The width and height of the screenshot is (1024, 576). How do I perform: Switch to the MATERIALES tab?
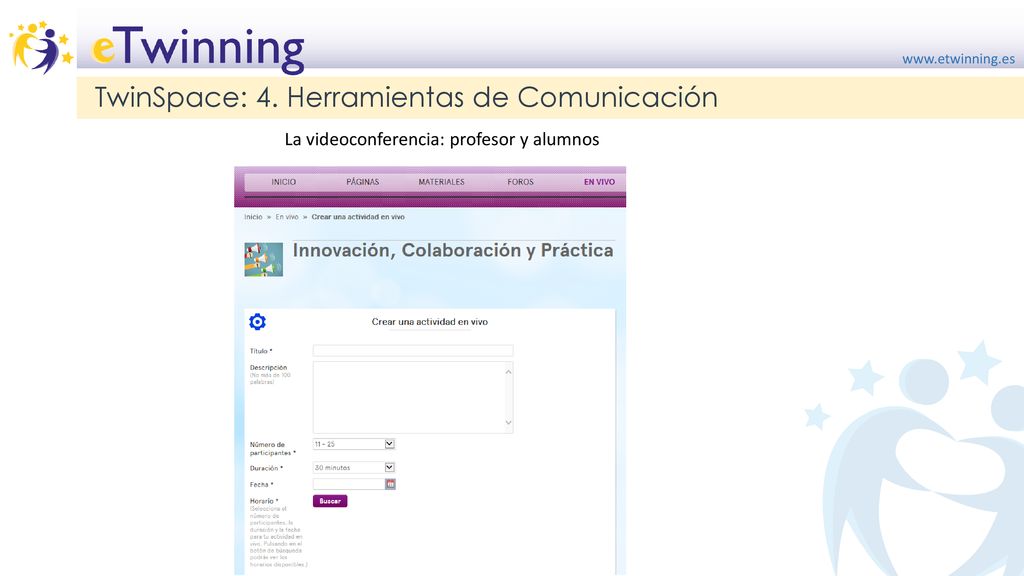click(441, 182)
